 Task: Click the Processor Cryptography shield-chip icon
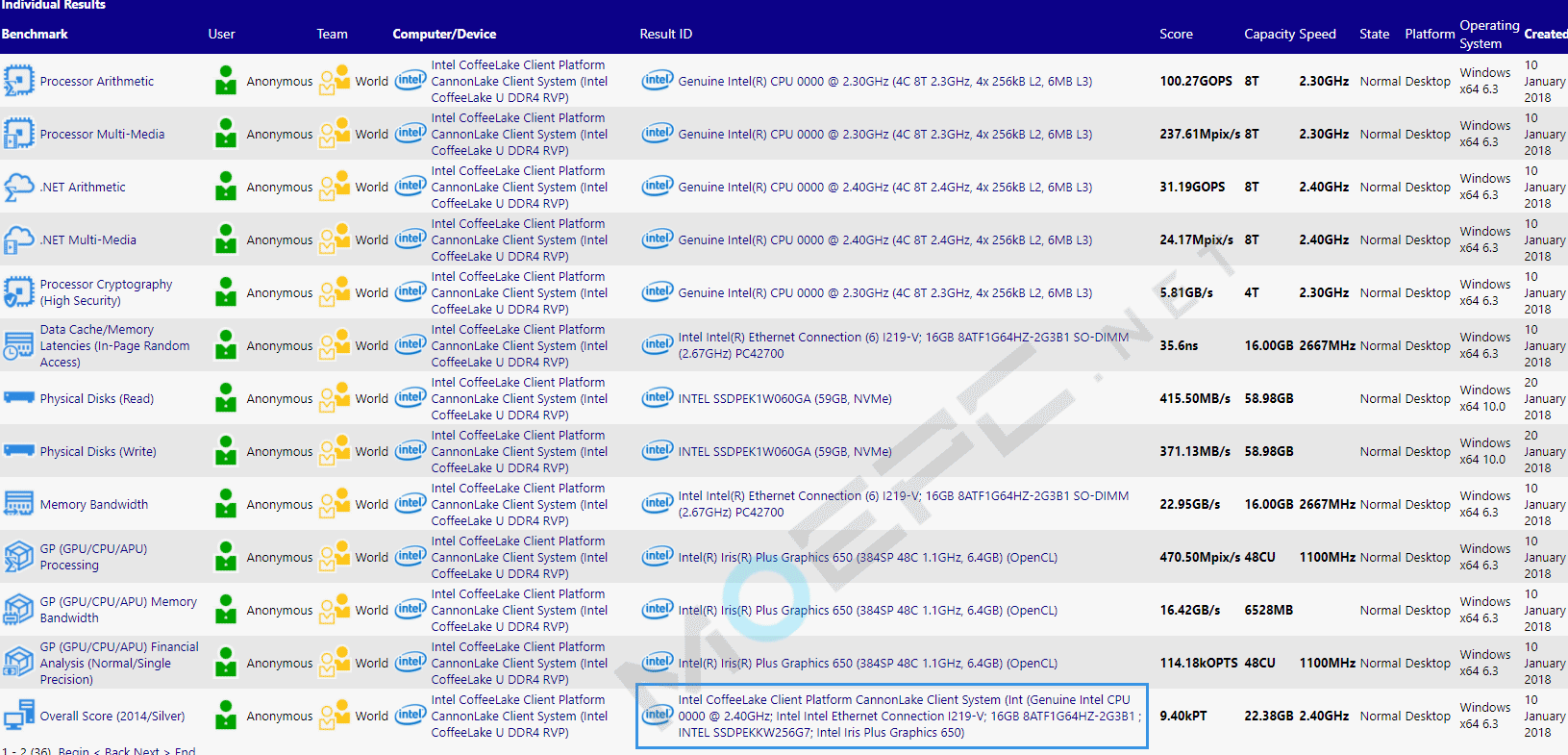tap(18, 292)
